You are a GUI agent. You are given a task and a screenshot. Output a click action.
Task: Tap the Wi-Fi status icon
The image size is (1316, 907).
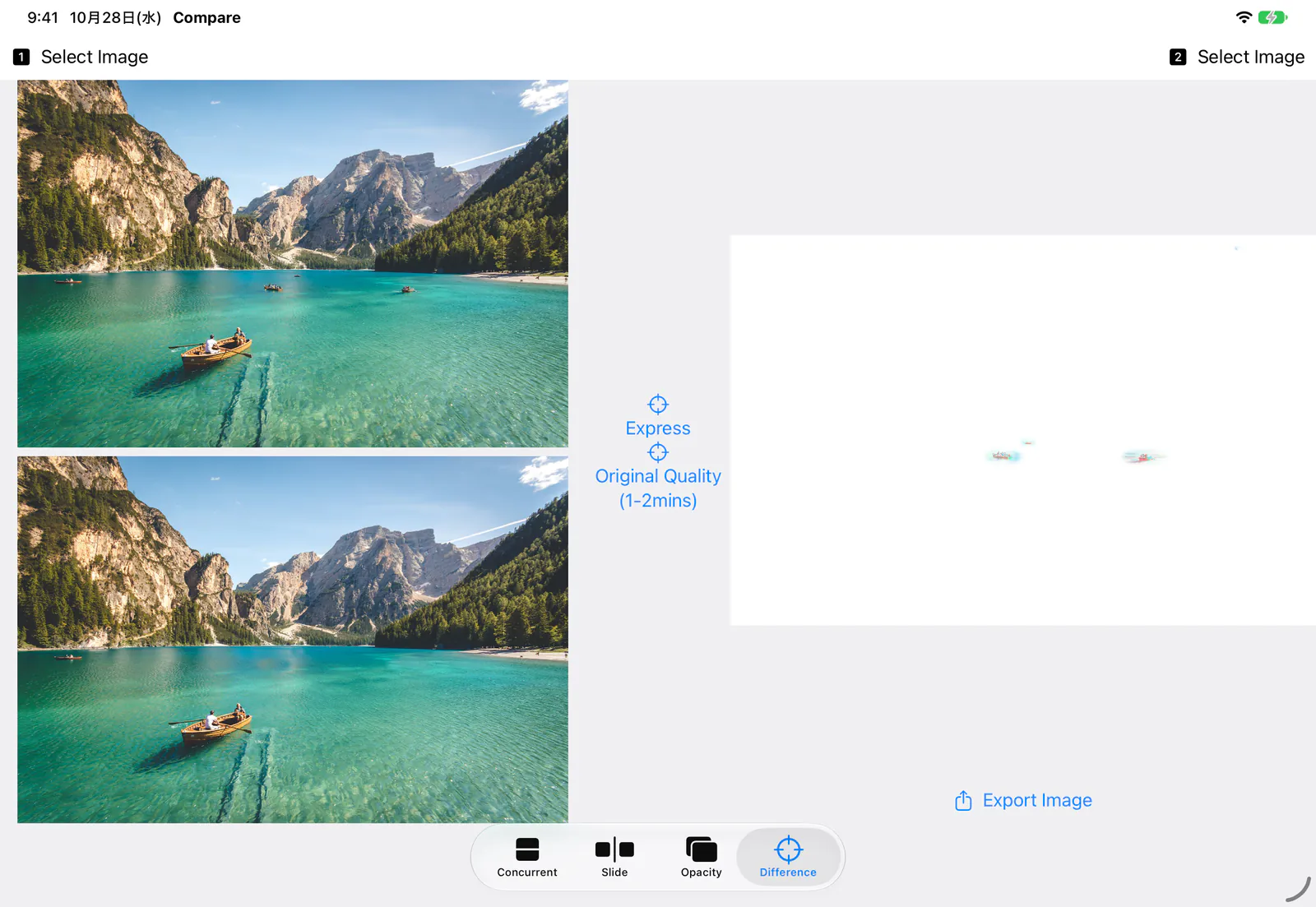(1244, 17)
